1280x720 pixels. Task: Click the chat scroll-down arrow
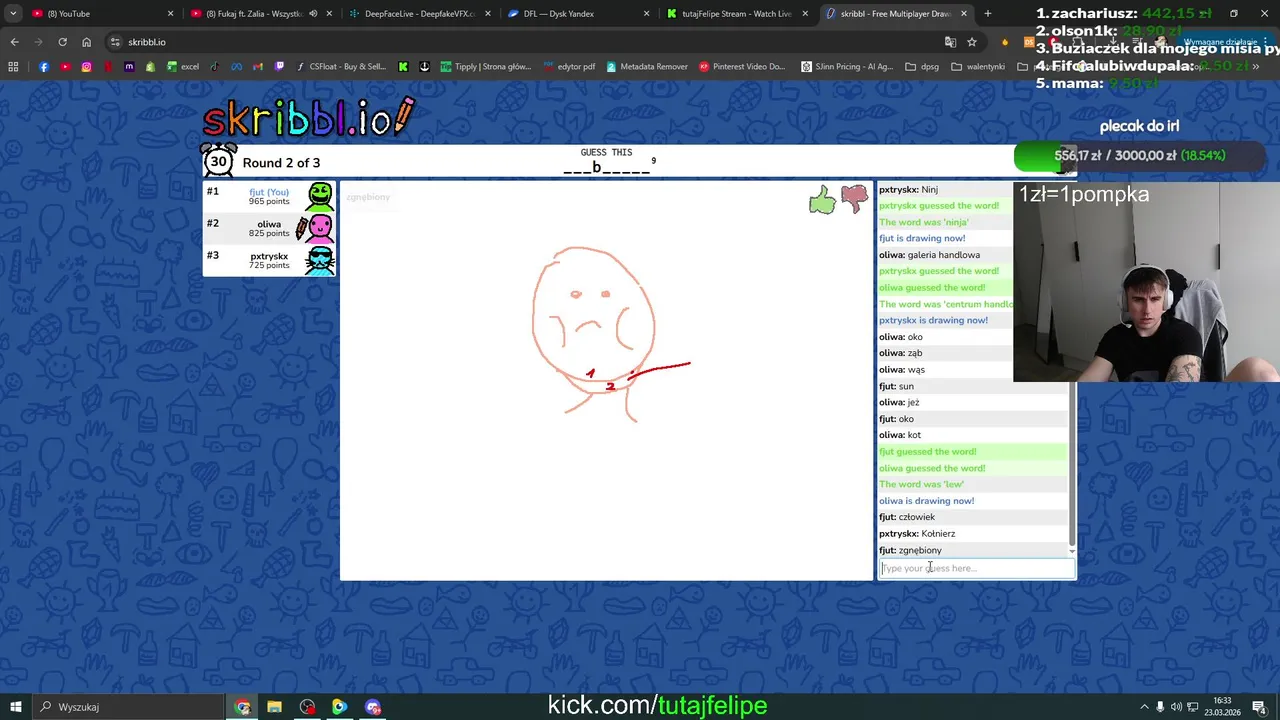coord(1072,551)
